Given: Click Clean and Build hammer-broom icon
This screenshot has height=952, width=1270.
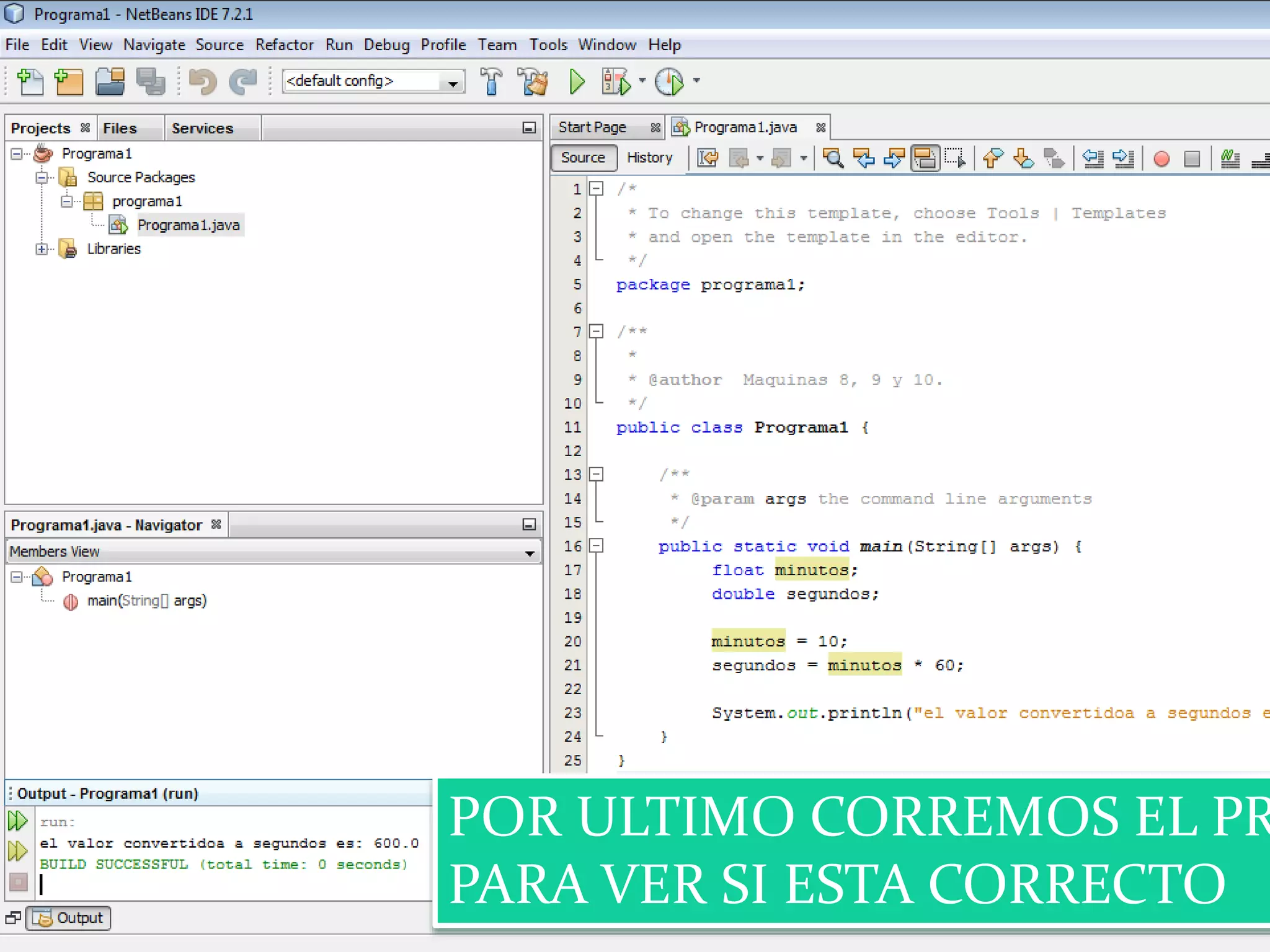Looking at the screenshot, I should tap(533, 81).
